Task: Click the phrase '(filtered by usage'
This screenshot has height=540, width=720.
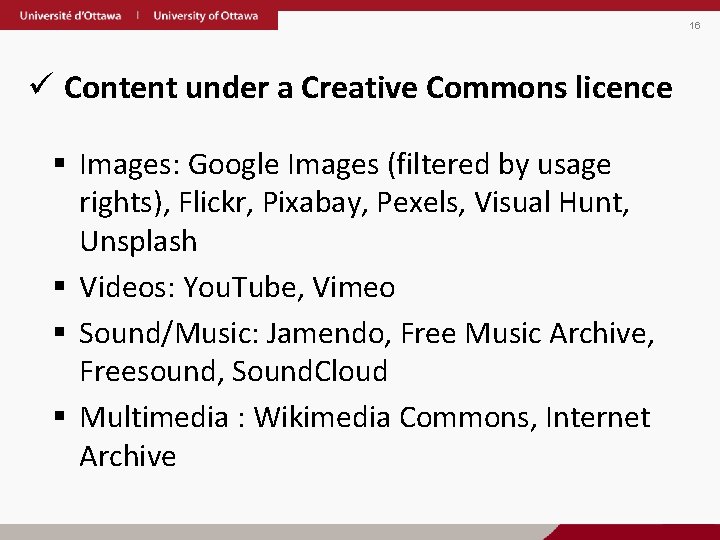Action: pos(500,165)
